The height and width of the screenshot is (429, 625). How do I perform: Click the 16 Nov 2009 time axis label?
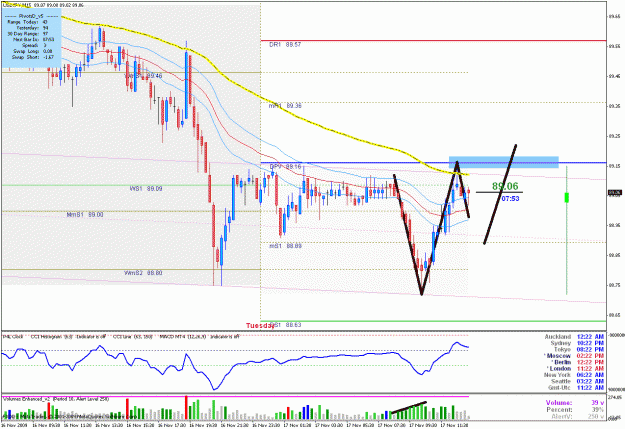coord(14,425)
